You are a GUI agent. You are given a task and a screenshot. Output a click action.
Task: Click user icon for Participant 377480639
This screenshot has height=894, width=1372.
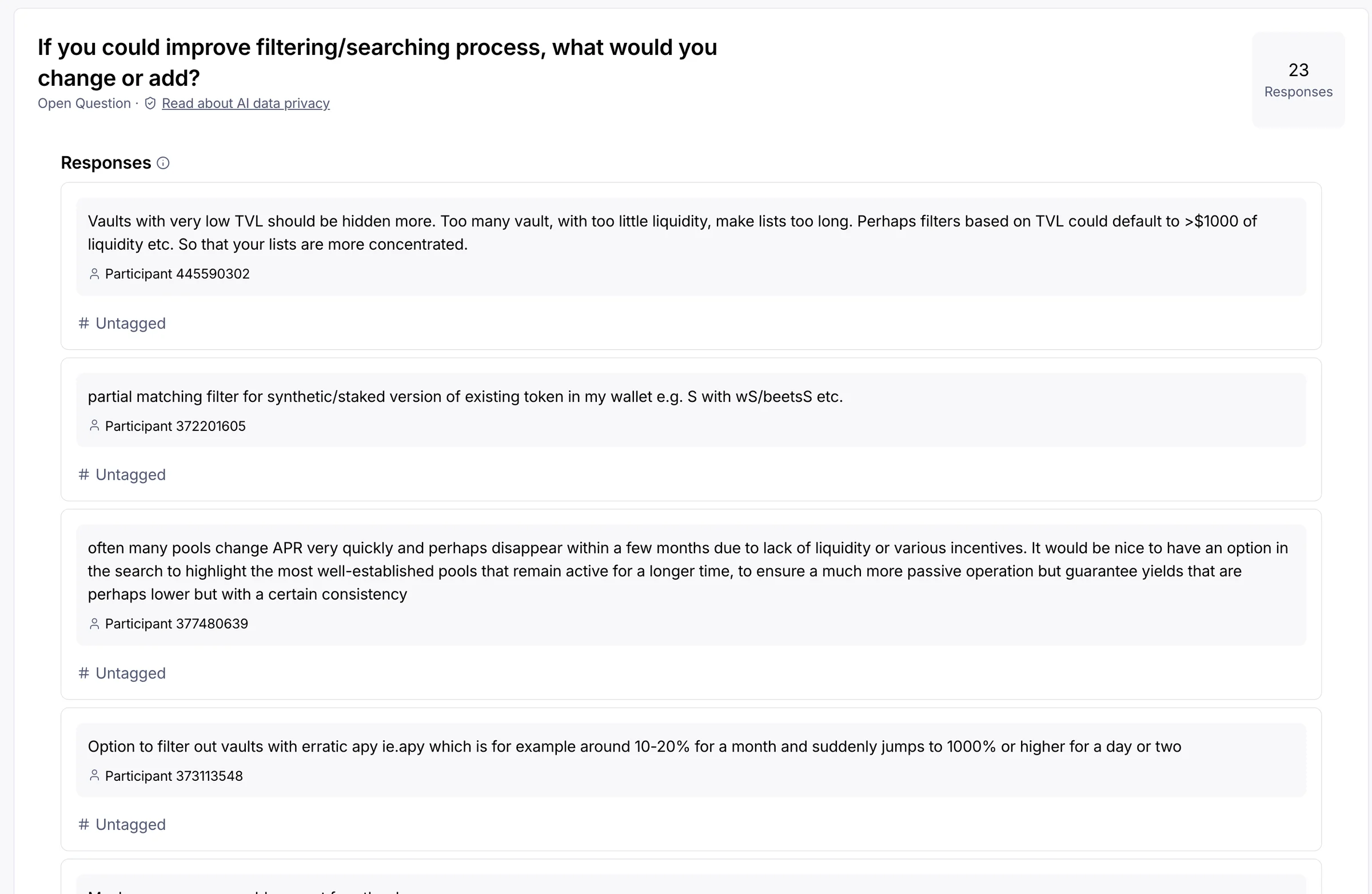pos(94,624)
